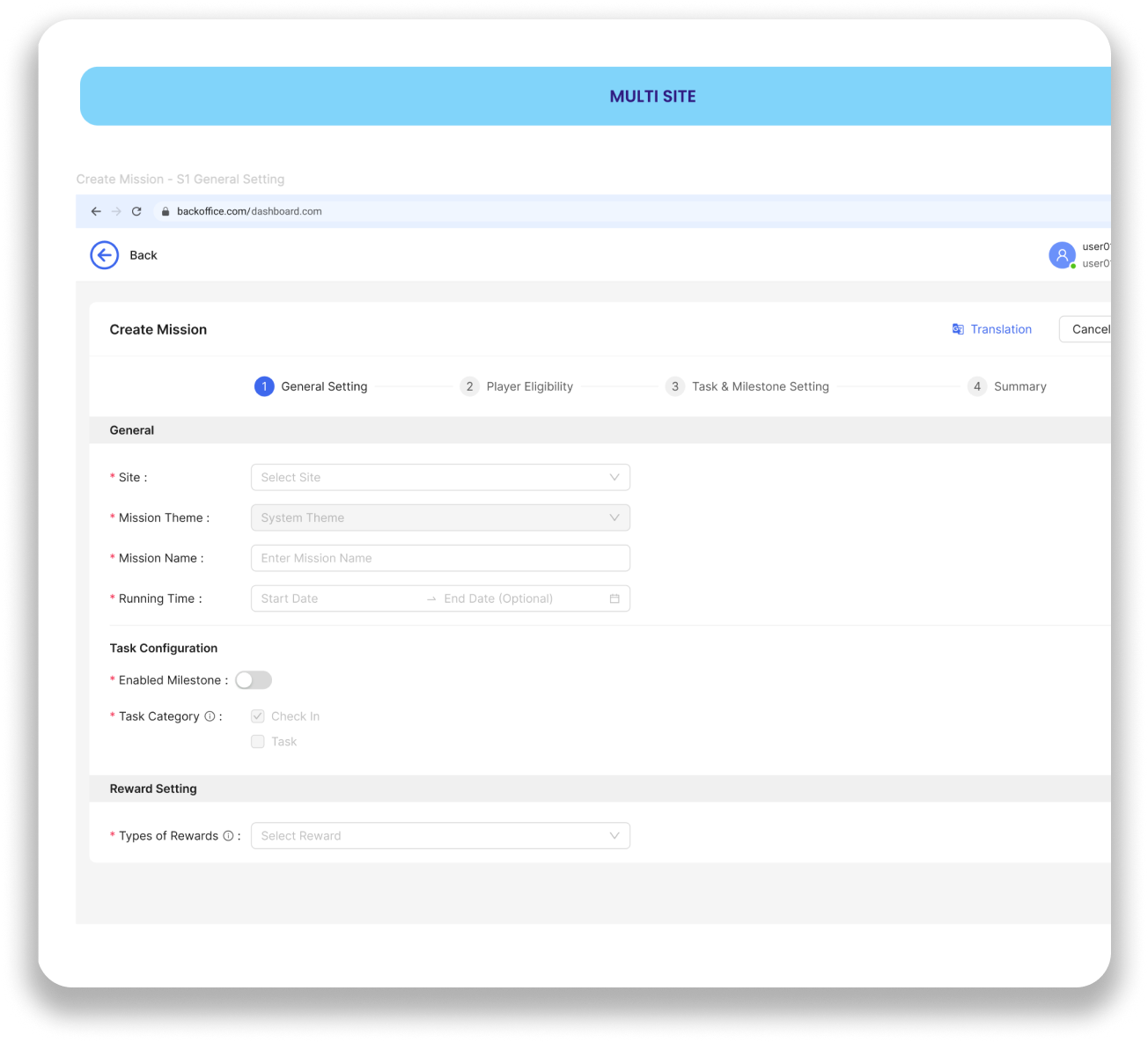Enable the Task checkbox
The width and height of the screenshot is (1148, 1042).
[x=258, y=742]
